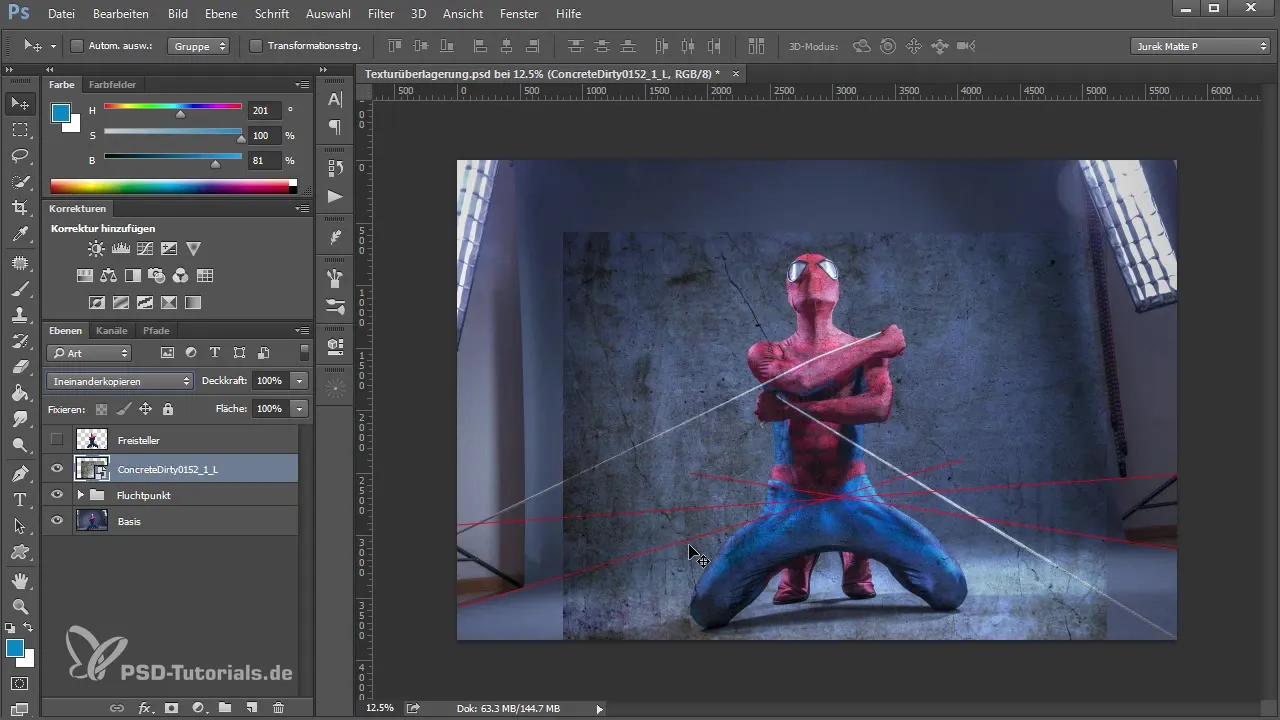Open layer effects fx menu

point(145,708)
